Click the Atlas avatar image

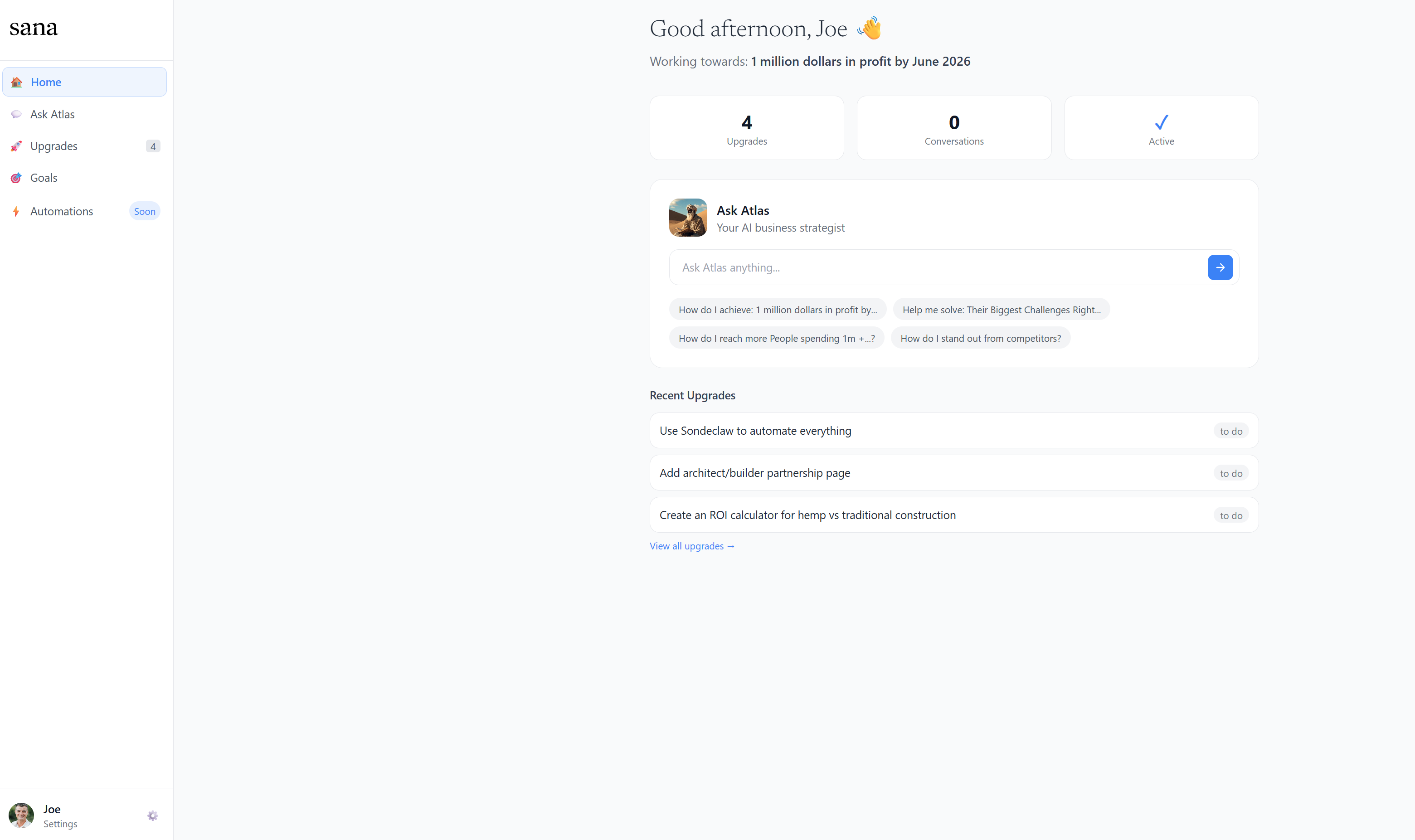pyautogui.click(x=688, y=217)
